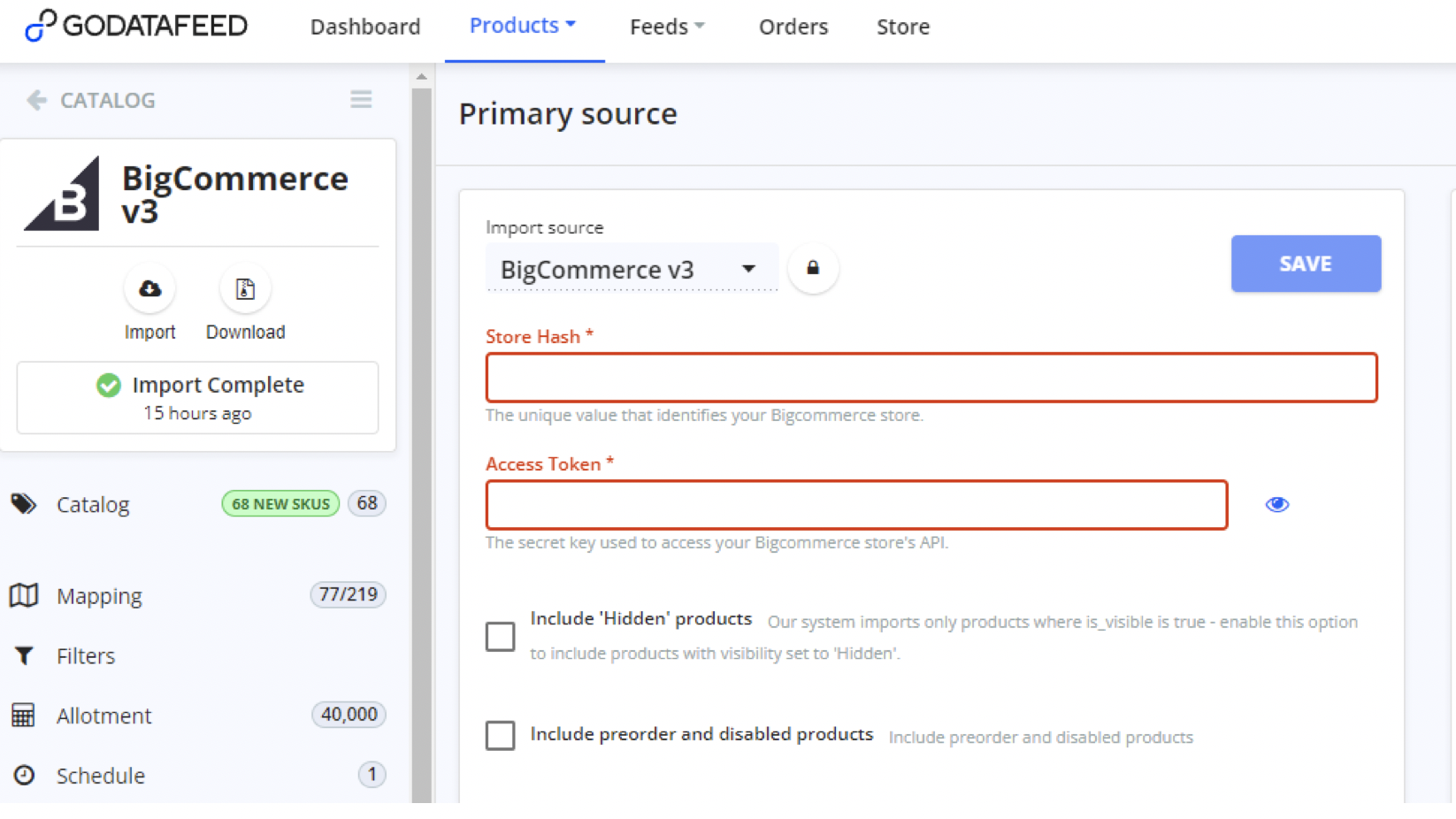Go back using the Catalog arrow icon
Image resolution: width=1456 pixels, height=819 pixels.
(x=36, y=100)
